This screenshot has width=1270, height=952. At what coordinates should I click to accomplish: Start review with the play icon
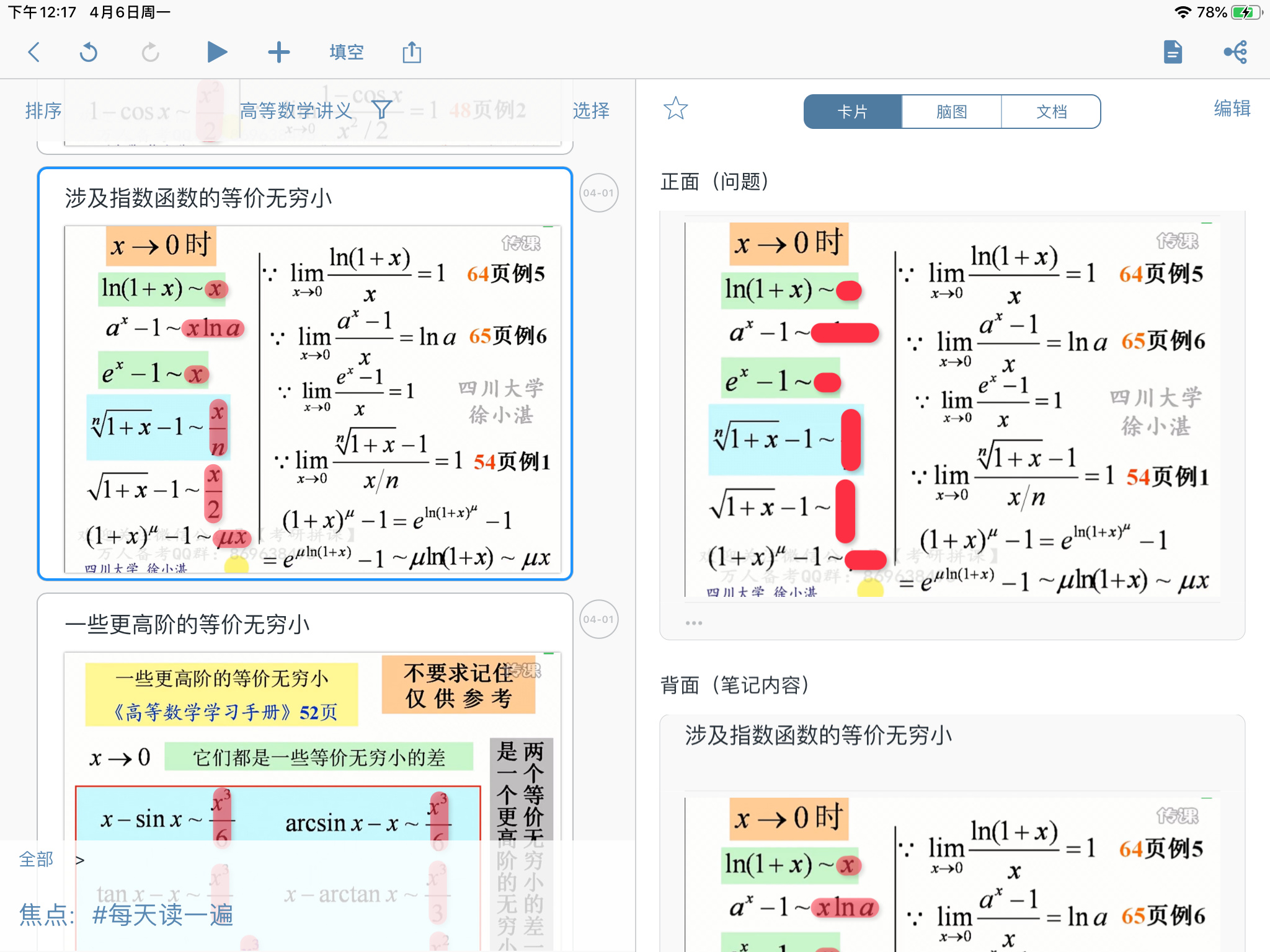216,52
